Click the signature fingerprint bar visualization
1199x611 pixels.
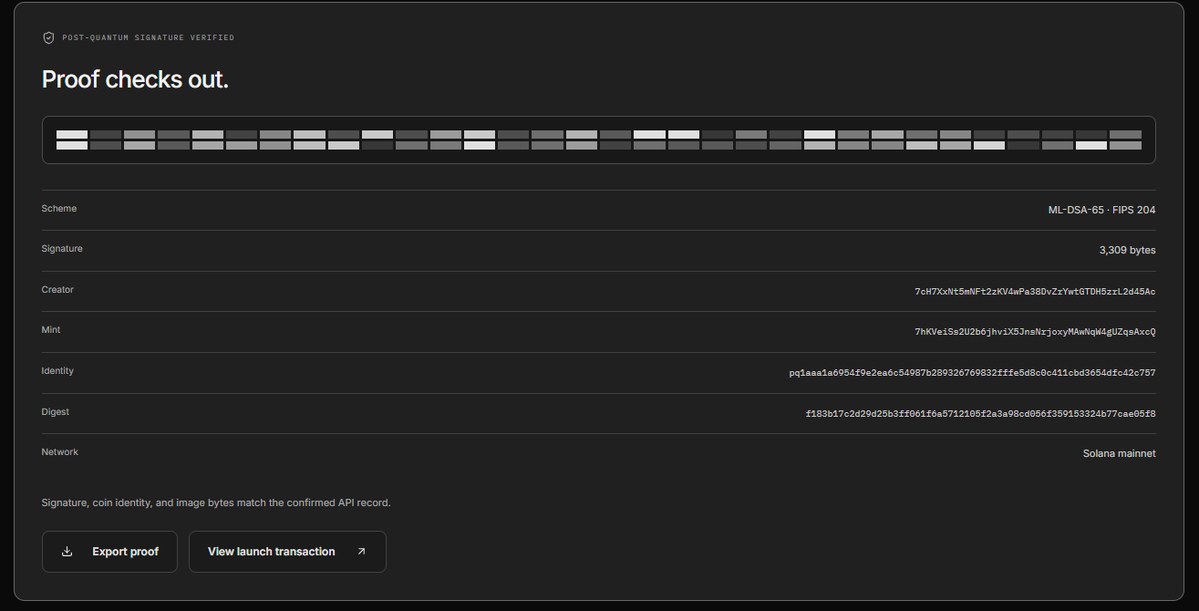point(599,140)
